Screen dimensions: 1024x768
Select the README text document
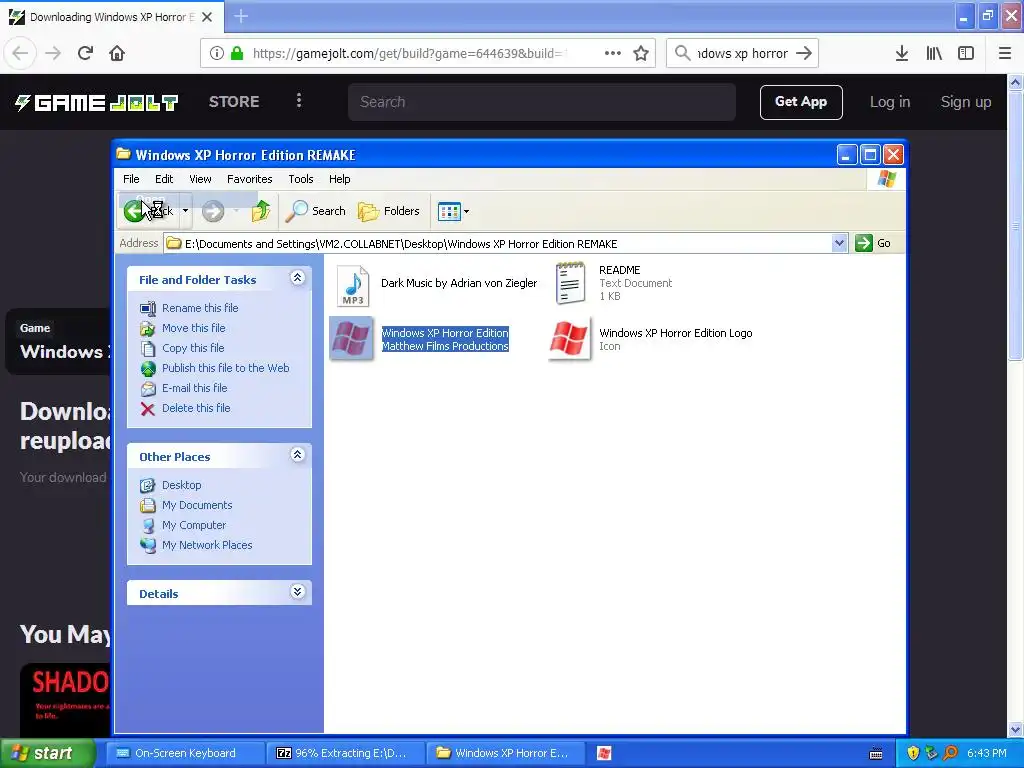[x=613, y=283]
